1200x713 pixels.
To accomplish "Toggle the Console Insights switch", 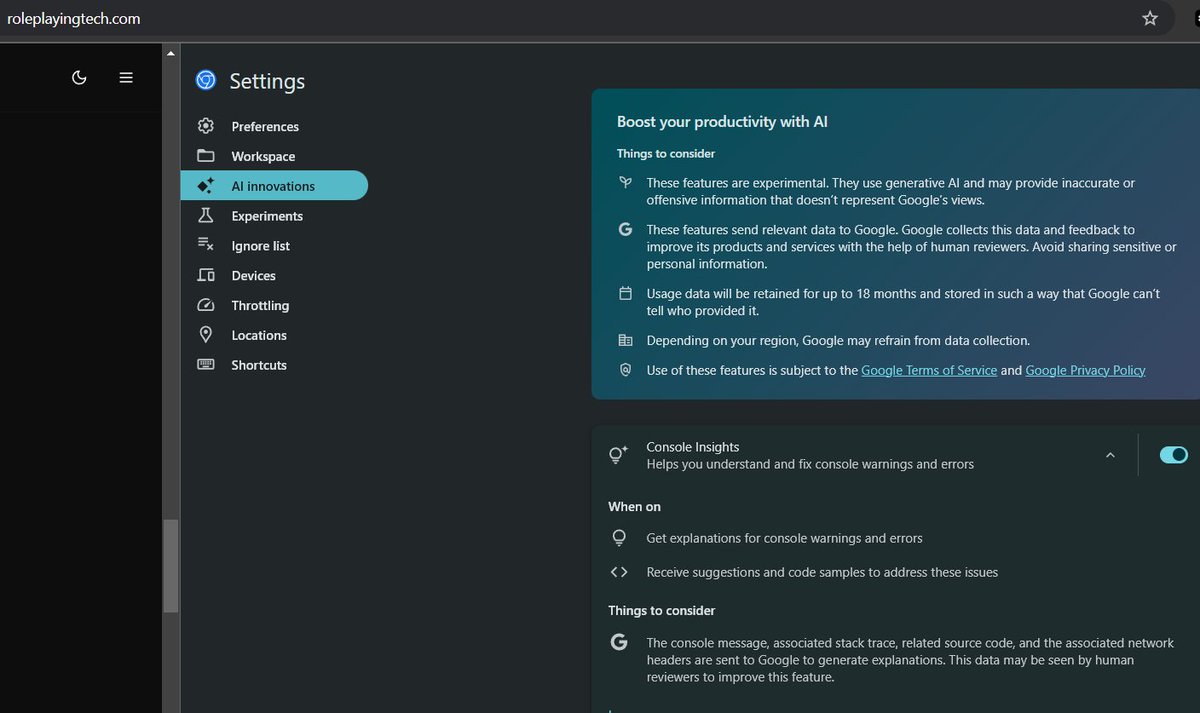I will click(1173, 455).
